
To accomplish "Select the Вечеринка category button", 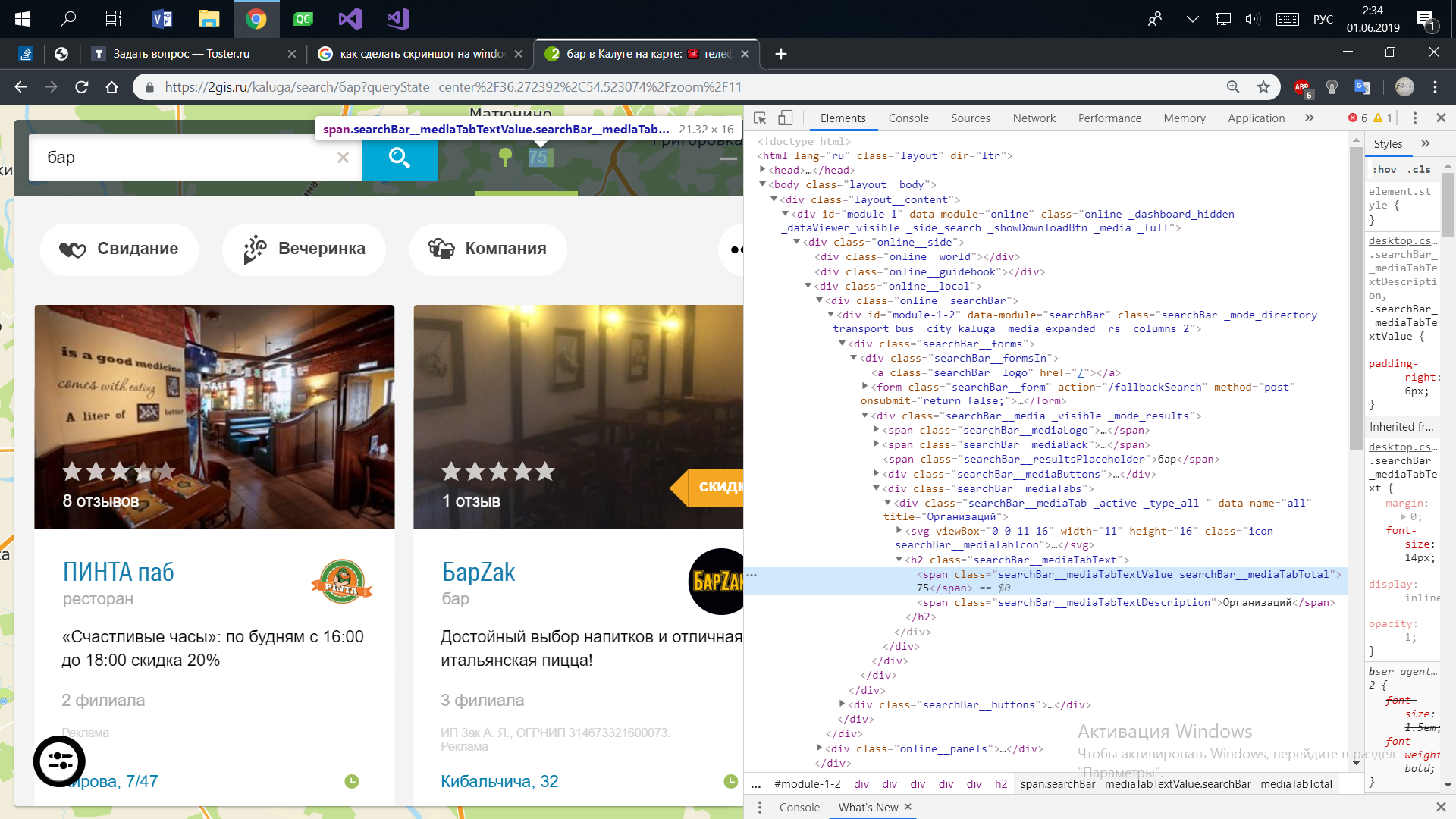I will coord(304,249).
